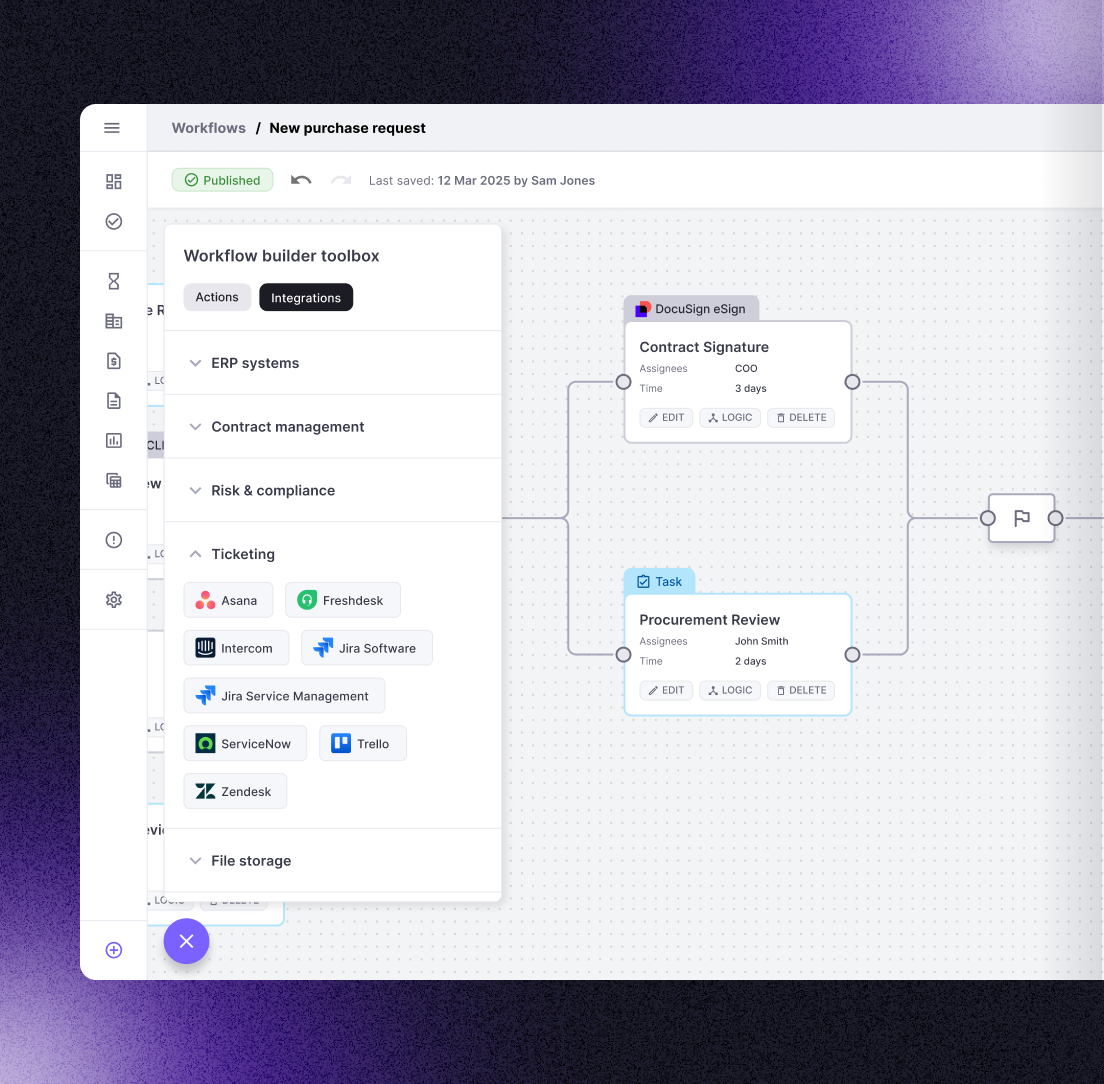
Task: Click the John Smith assignee value
Action: pos(761,641)
